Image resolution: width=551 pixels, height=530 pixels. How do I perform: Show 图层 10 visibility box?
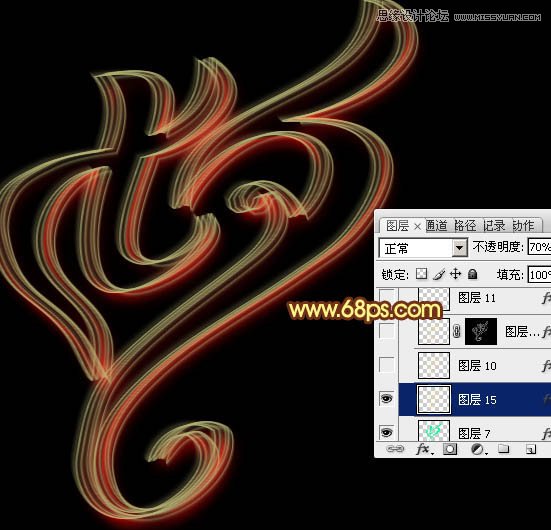(x=386, y=365)
